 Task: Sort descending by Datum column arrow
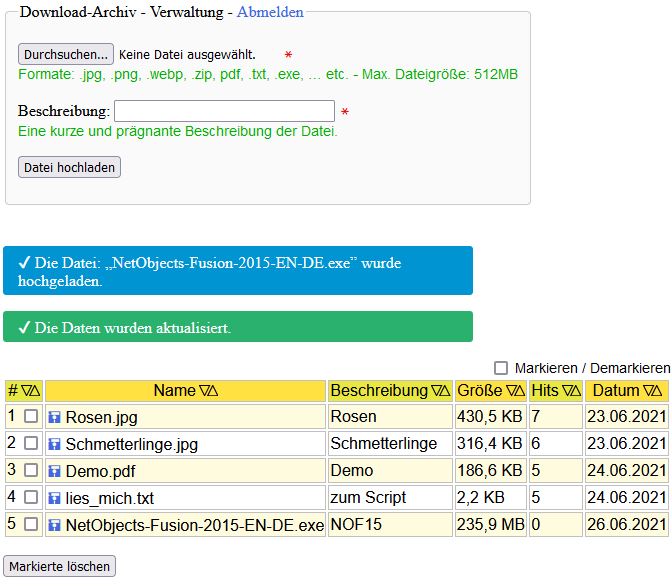click(x=647, y=390)
